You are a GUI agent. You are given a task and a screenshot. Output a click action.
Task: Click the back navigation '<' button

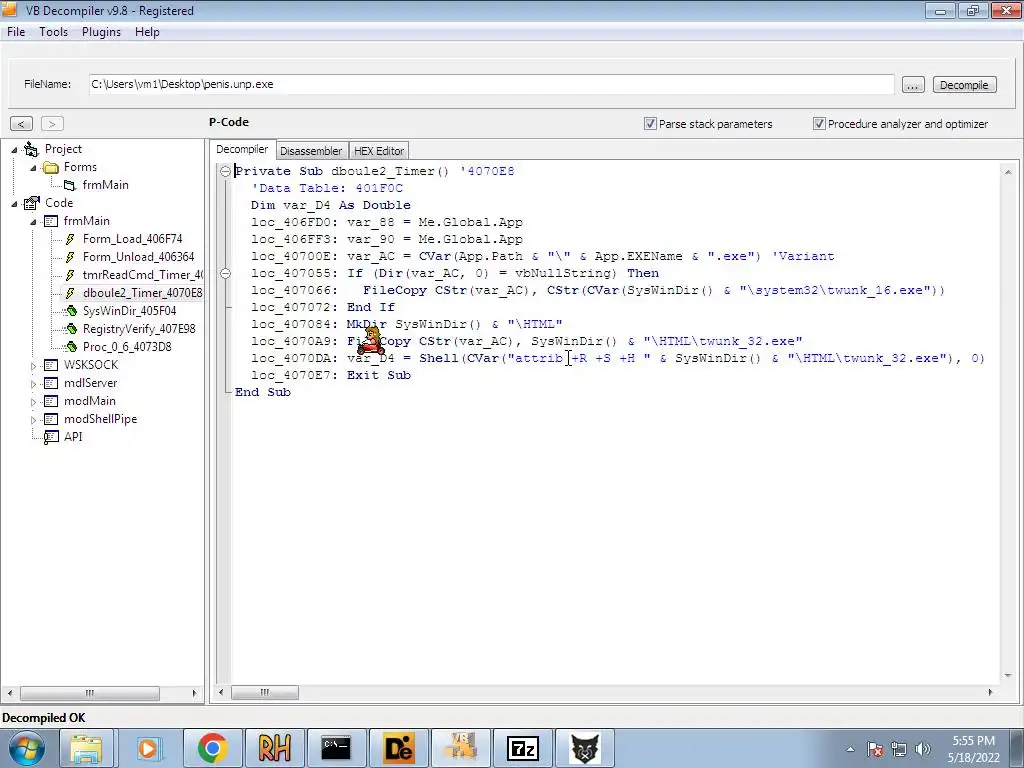(22, 123)
